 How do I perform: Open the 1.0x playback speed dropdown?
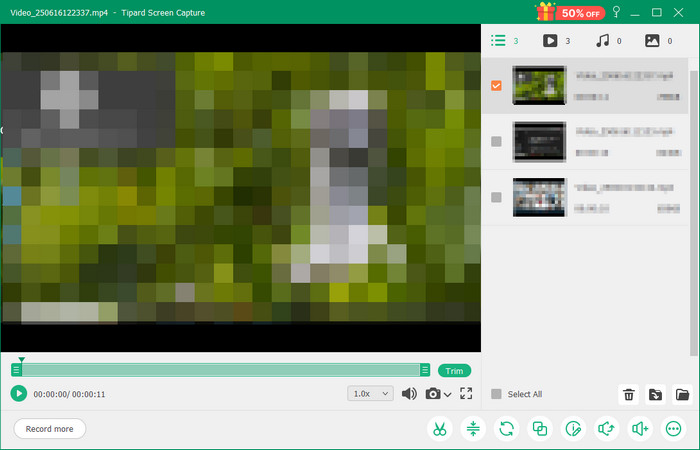371,394
